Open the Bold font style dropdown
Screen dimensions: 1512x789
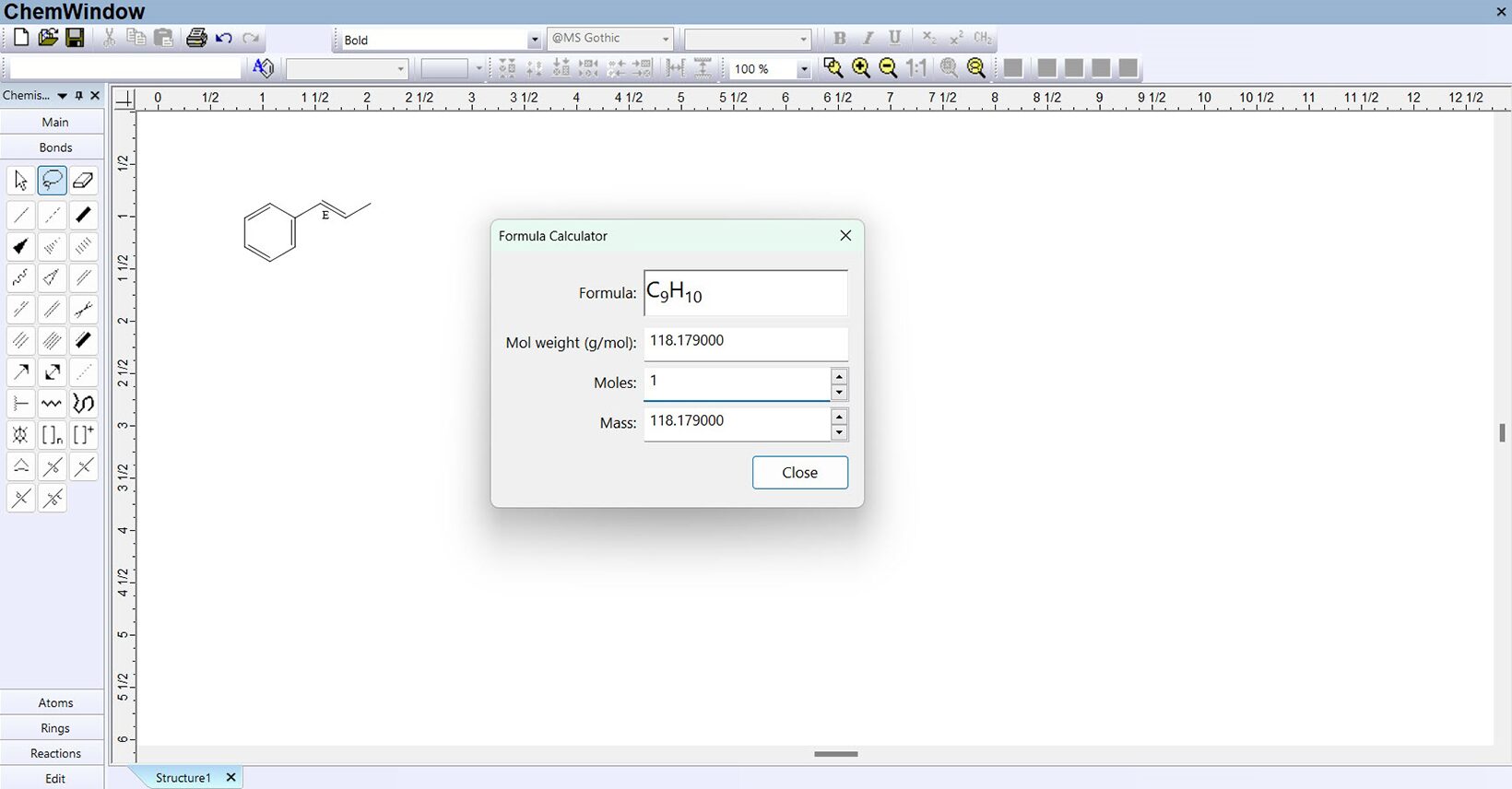click(x=534, y=40)
